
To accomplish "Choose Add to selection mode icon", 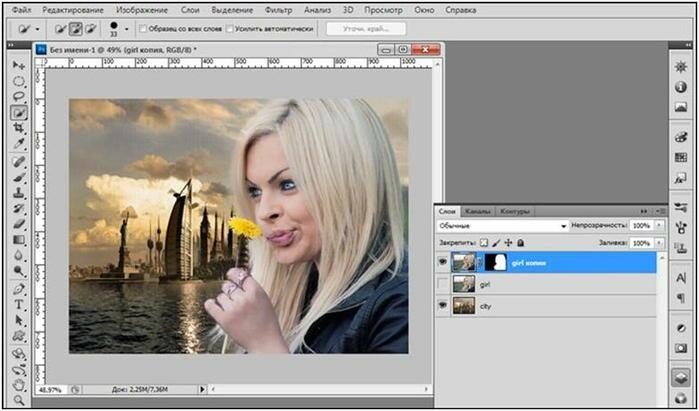I will coord(76,29).
